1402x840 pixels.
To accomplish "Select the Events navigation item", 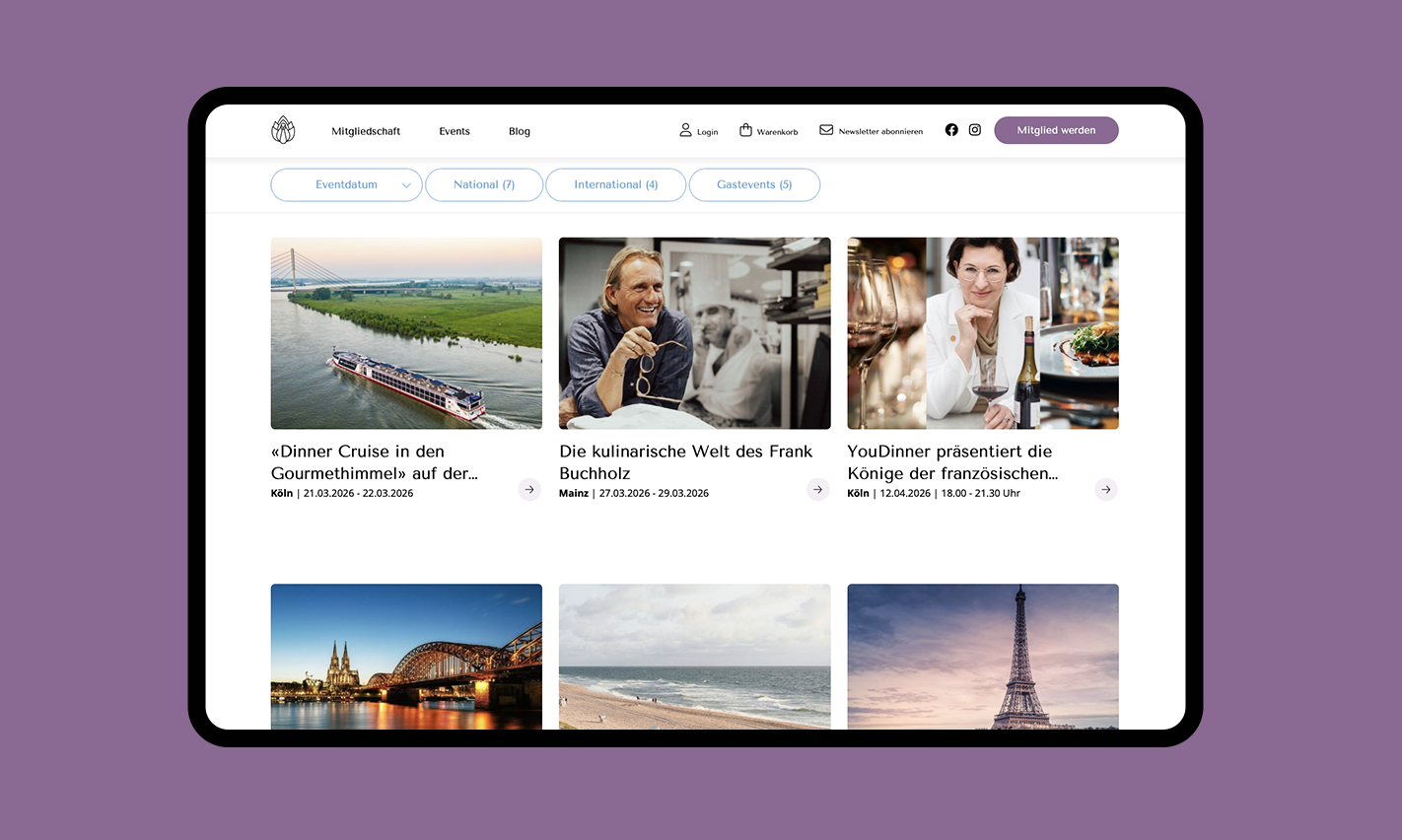I will (x=454, y=130).
